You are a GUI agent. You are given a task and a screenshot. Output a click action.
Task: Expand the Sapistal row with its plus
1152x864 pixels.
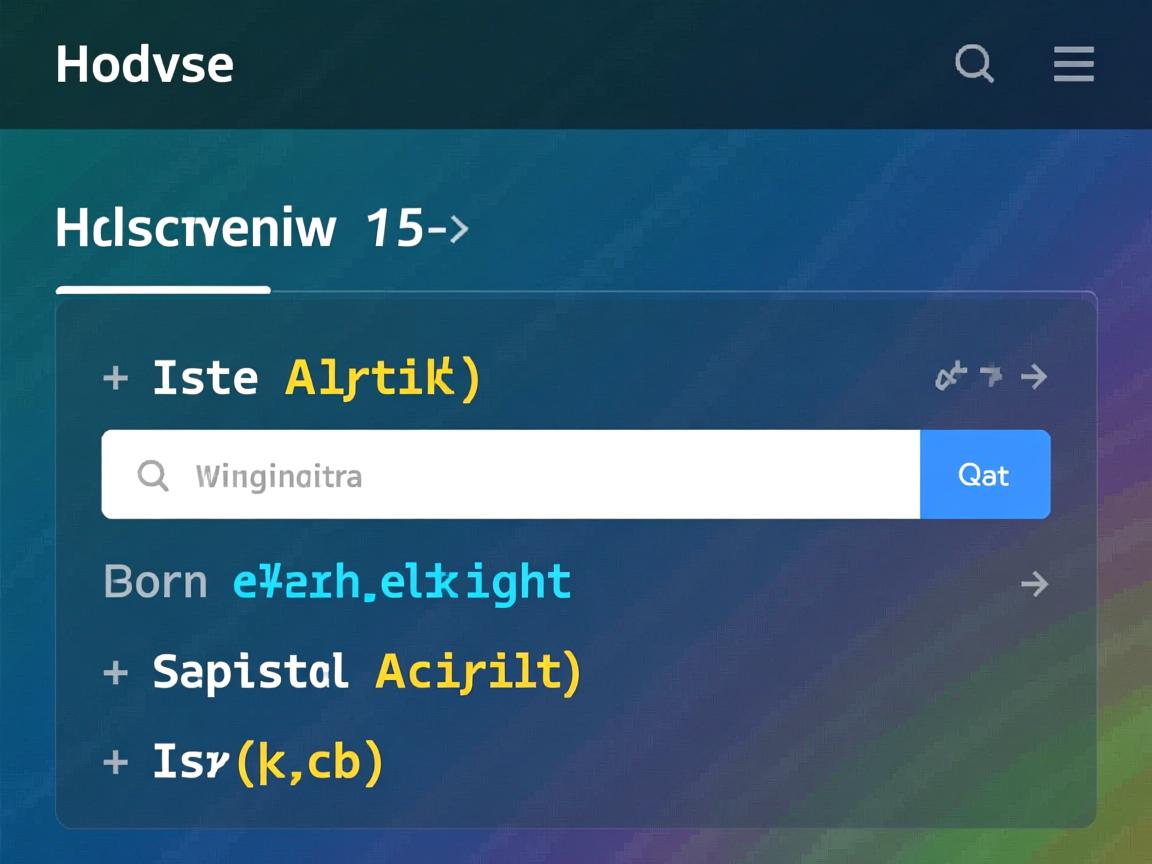coord(115,672)
